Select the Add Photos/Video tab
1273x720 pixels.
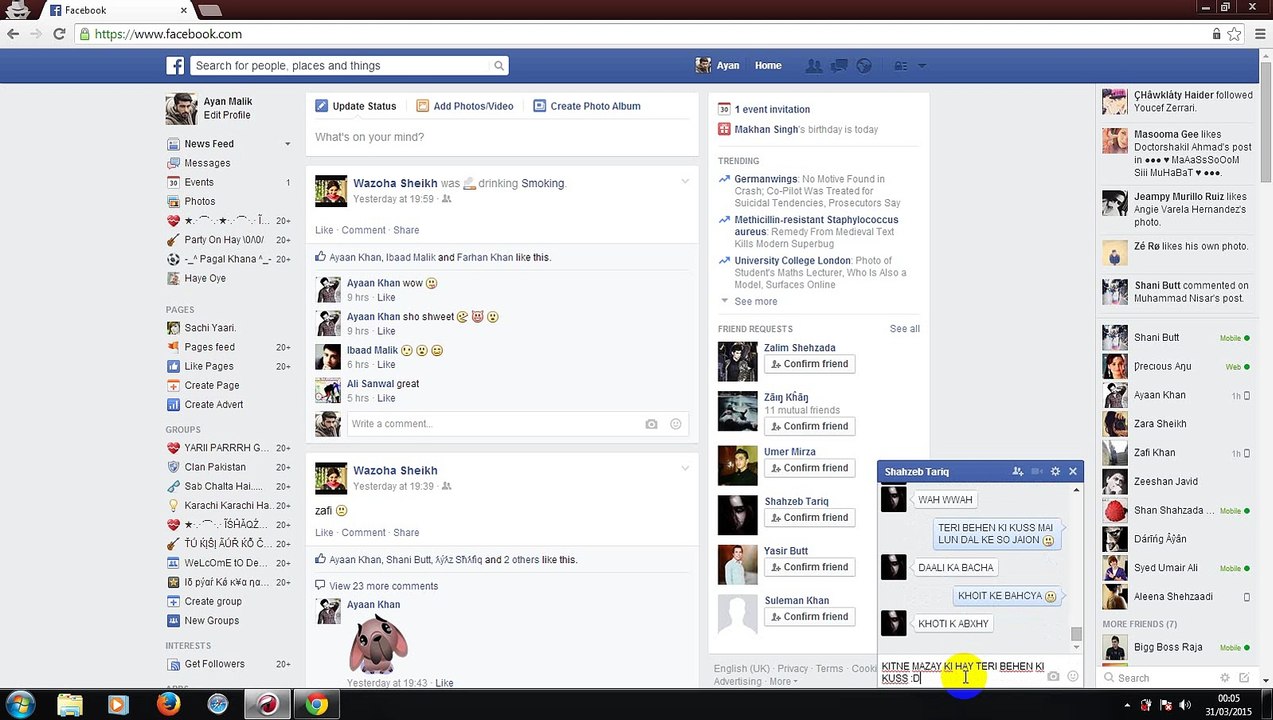[465, 106]
